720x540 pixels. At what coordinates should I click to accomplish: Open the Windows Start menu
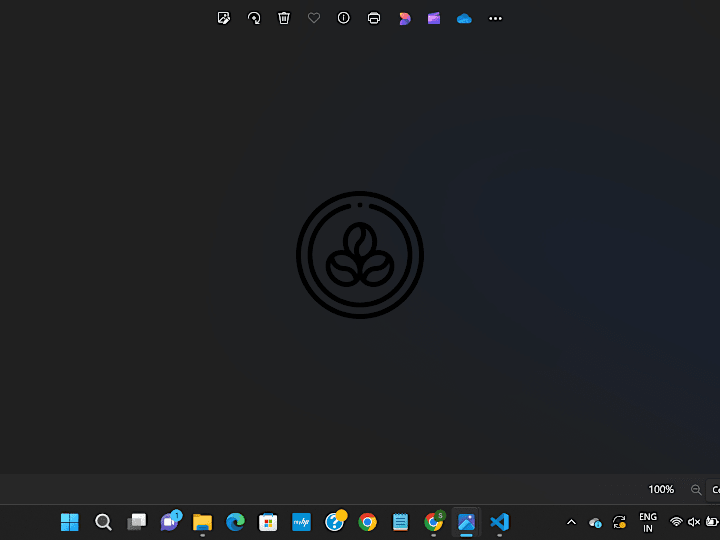(x=70, y=522)
